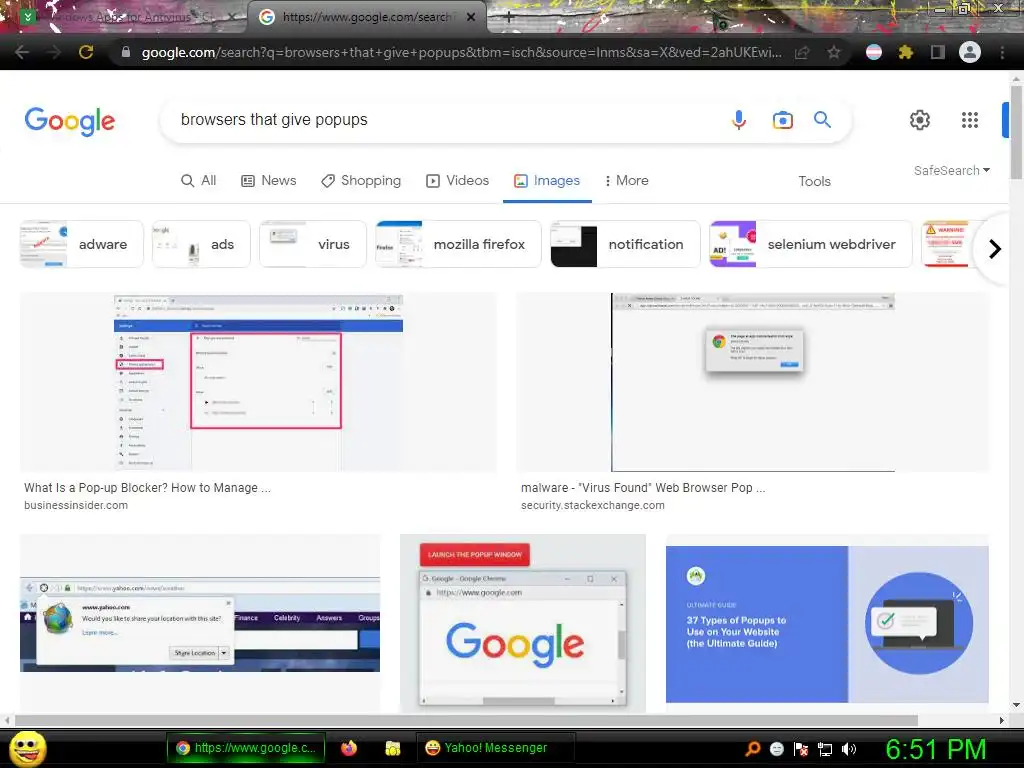This screenshot has height=768, width=1024.
Task: Open the extensions puzzle piece icon
Action: (905, 52)
